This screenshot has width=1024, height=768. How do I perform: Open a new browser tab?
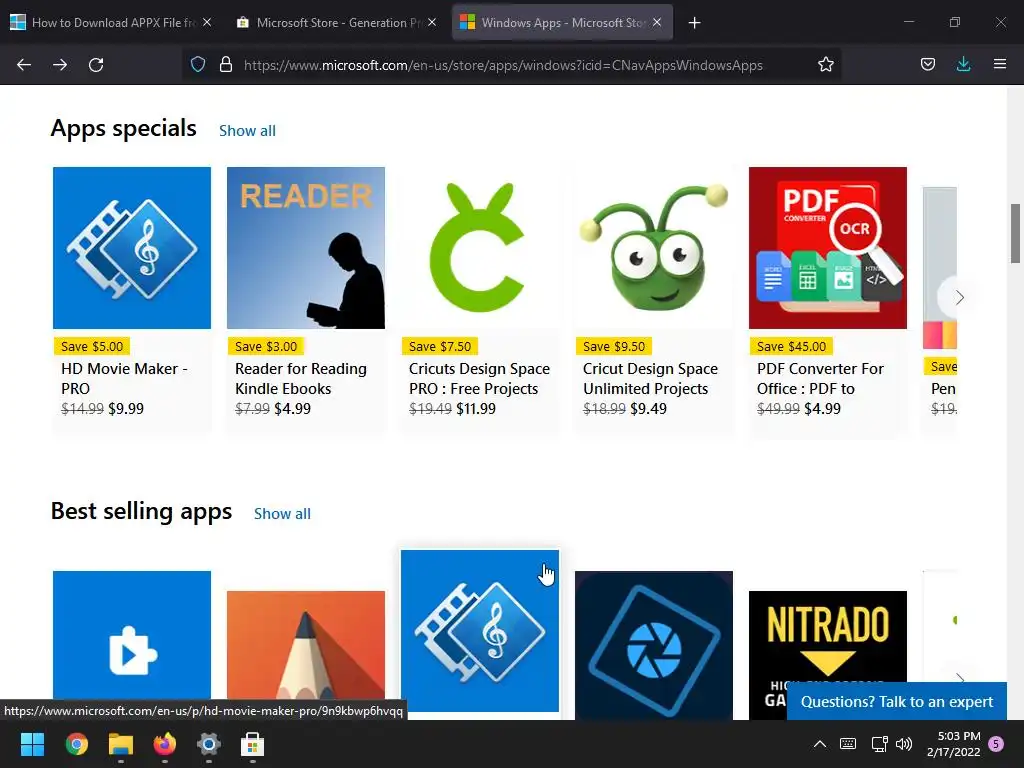tap(694, 23)
